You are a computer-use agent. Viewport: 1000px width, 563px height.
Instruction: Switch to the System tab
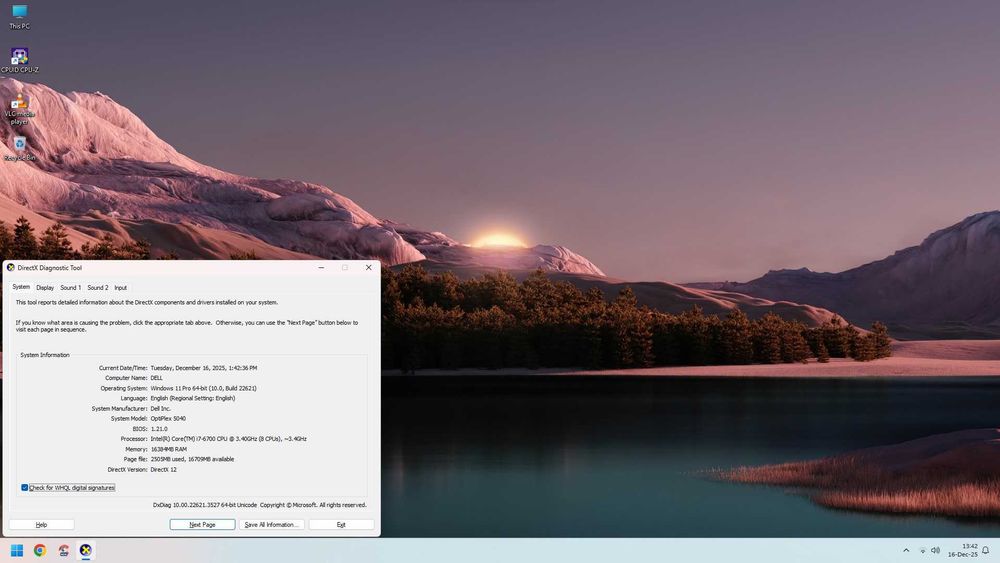click(21, 287)
